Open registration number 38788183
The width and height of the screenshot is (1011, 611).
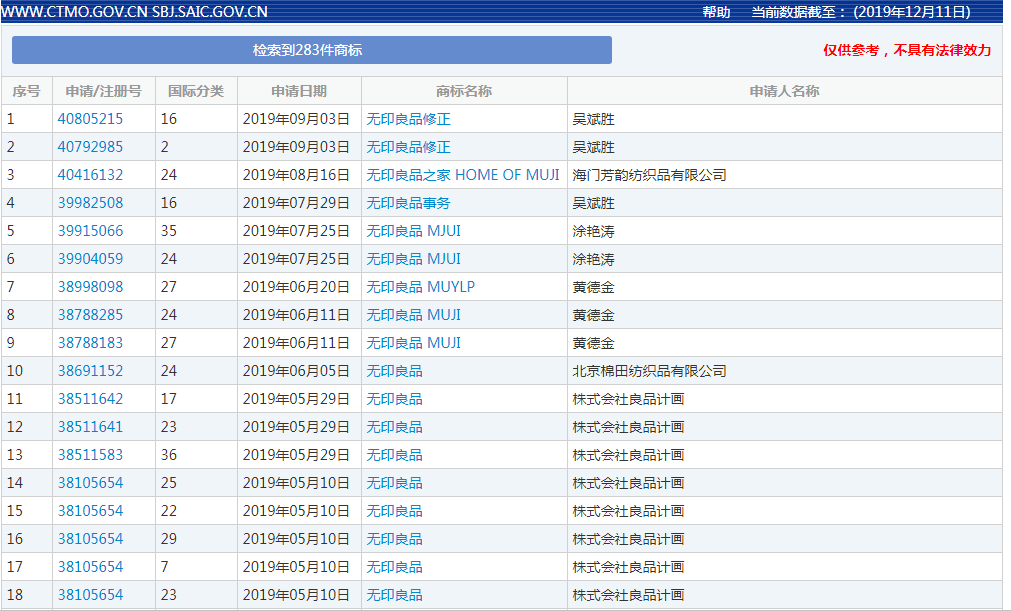point(90,343)
